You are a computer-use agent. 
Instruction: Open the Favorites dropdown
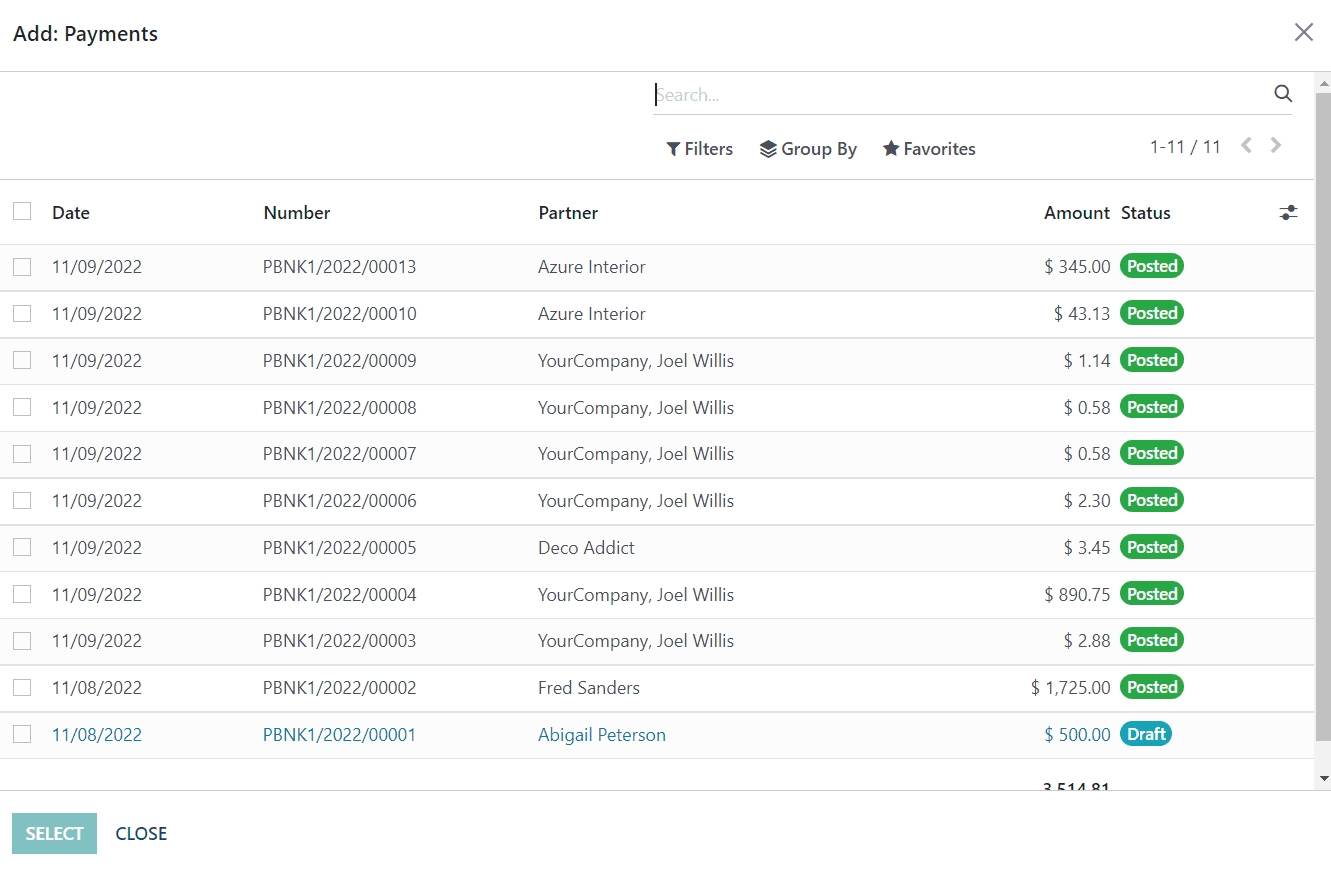(x=929, y=149)
